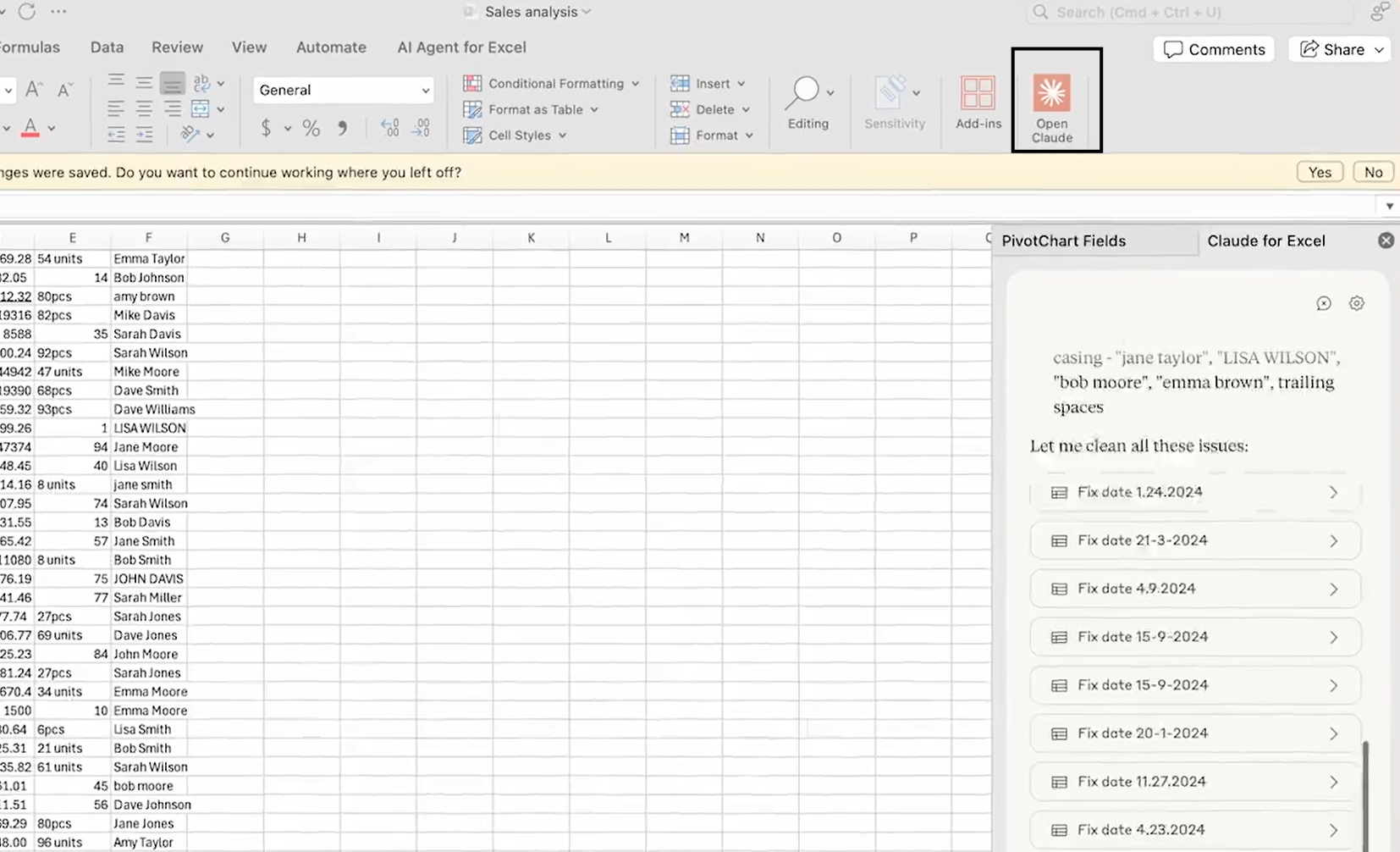Screen dimensions: 1400x852
Task: Click the Add-ins icon
Action: click(978, 101)
